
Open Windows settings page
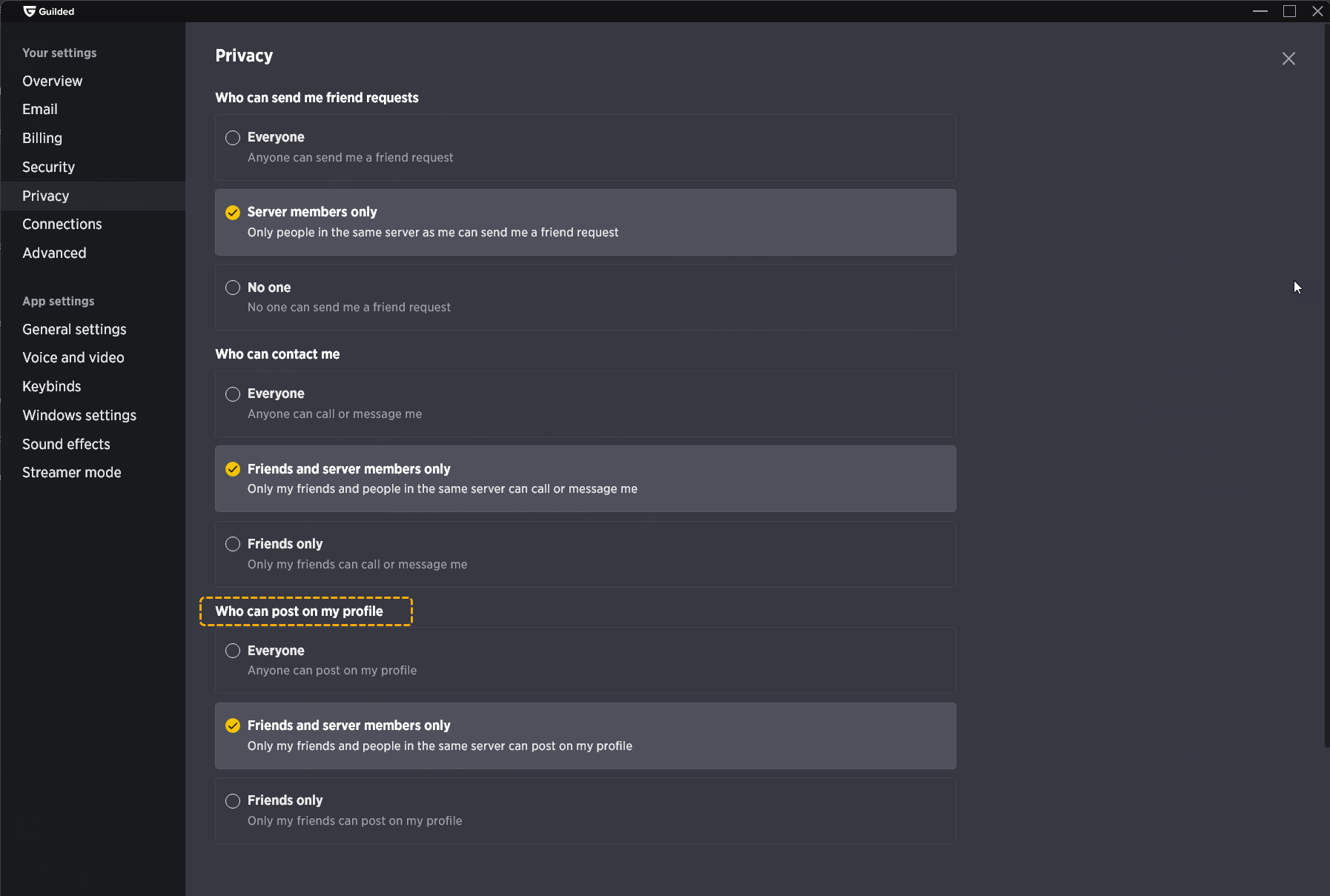coord(93,415)
